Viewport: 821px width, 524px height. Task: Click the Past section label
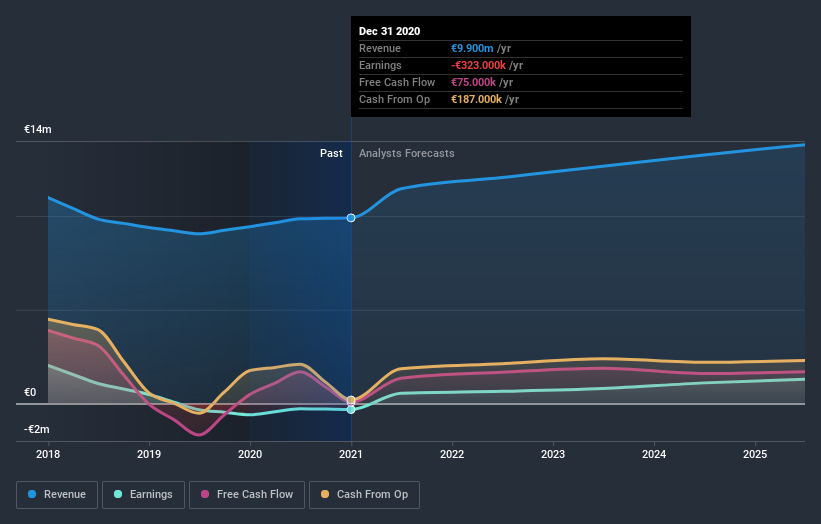tap(331, 153)
